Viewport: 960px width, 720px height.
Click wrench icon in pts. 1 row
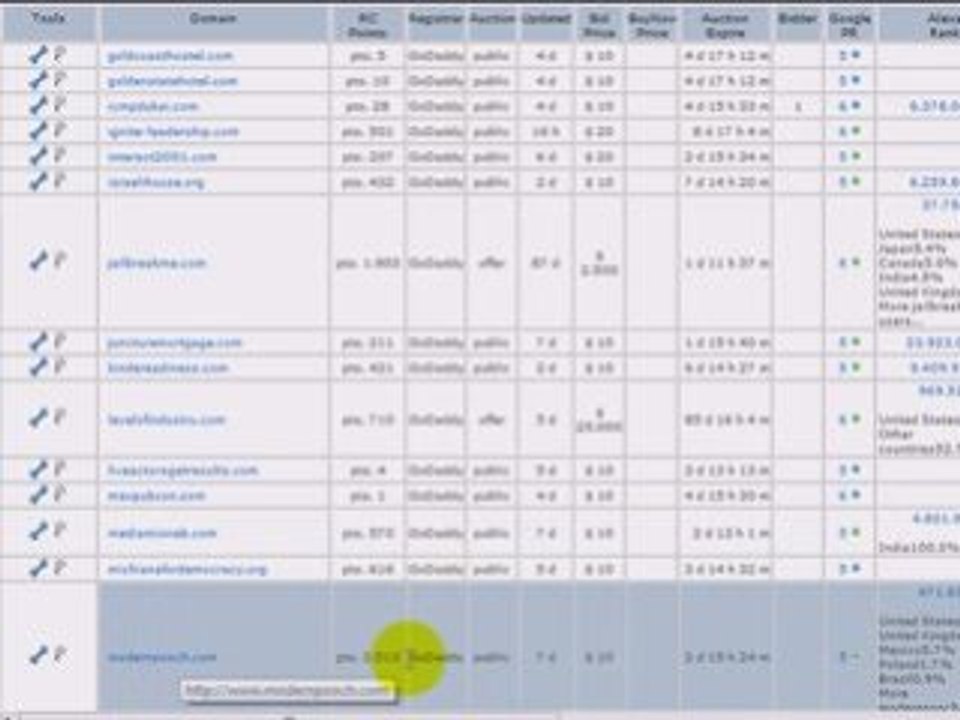(37, 495)
